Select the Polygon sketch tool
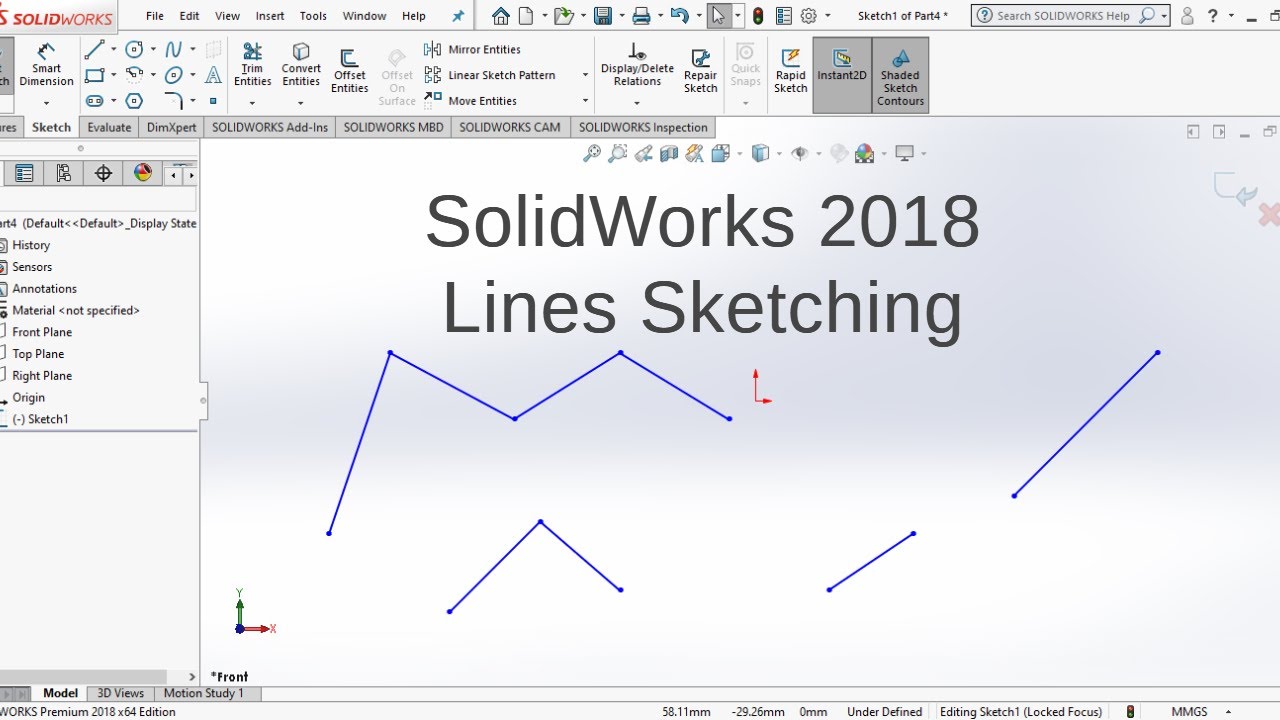This screenshot has width=1280, height=720. (134, 101)
